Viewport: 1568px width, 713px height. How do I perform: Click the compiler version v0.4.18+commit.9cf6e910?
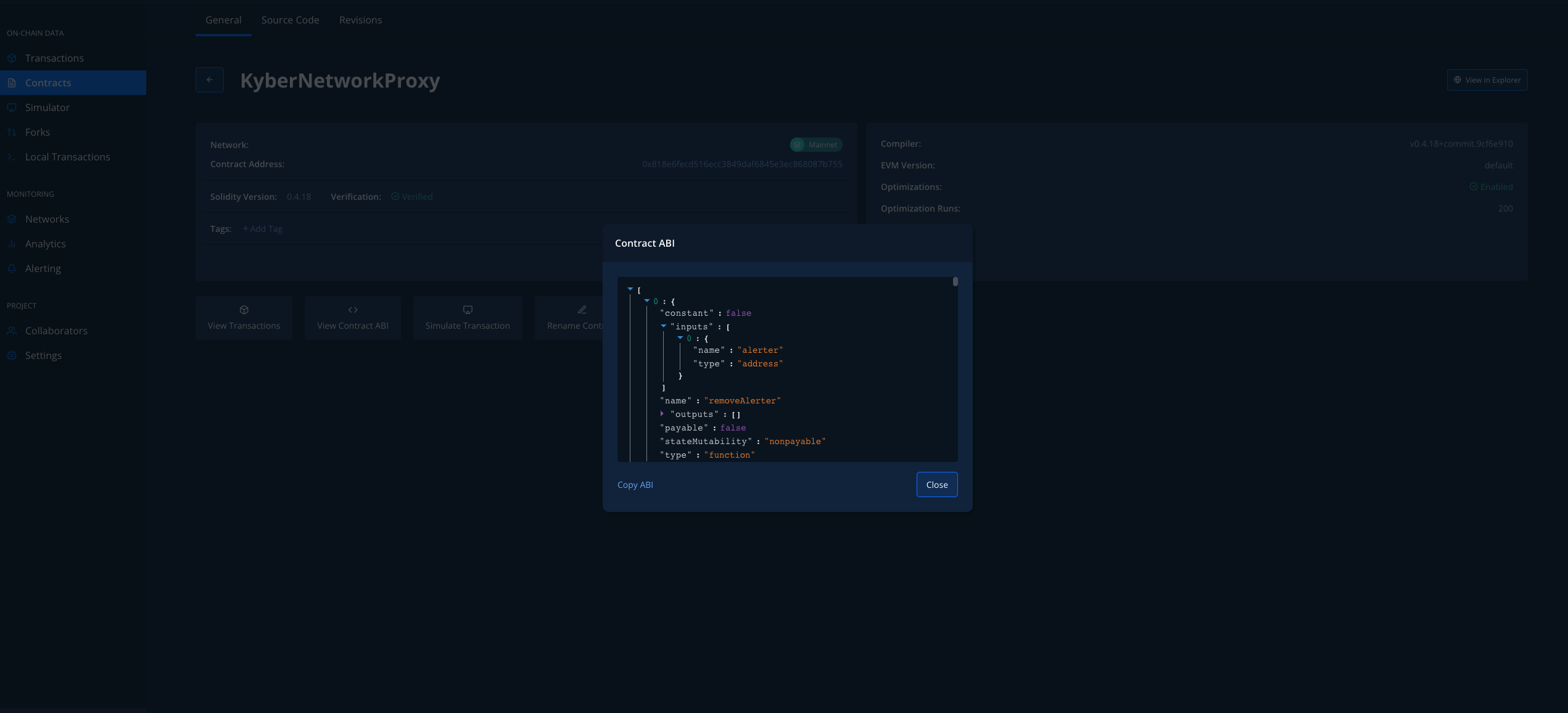tap(1461, 144)
